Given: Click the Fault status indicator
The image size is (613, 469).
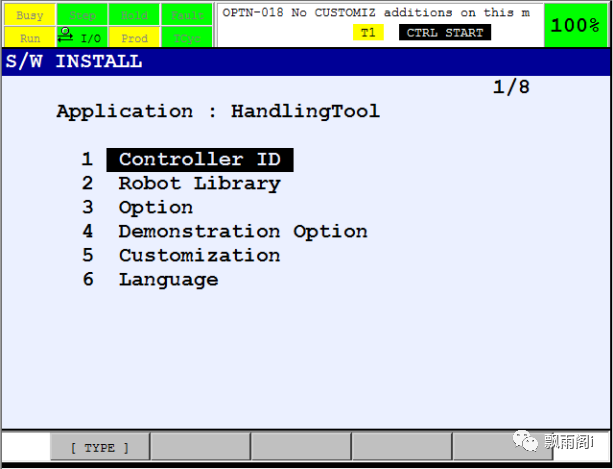Looking at the screenshot, I should [187, 15].
